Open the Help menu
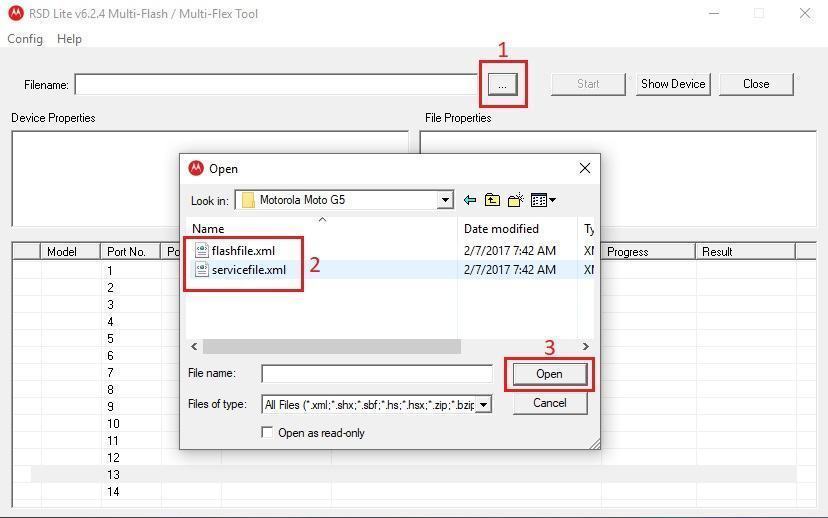This screenshot has width=828, height=518. click(x=69, y=39)
